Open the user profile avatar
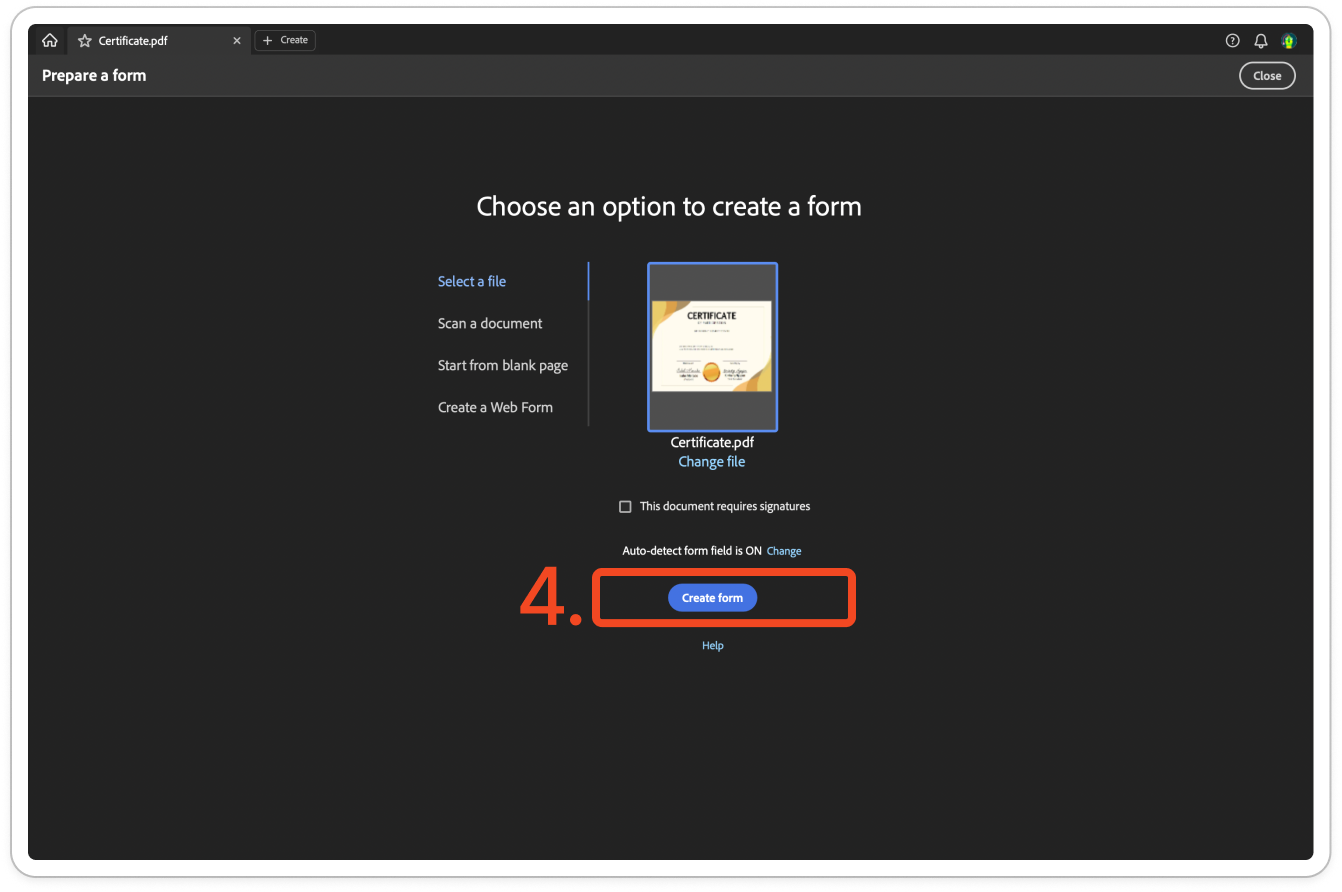 coord(1289,41)
